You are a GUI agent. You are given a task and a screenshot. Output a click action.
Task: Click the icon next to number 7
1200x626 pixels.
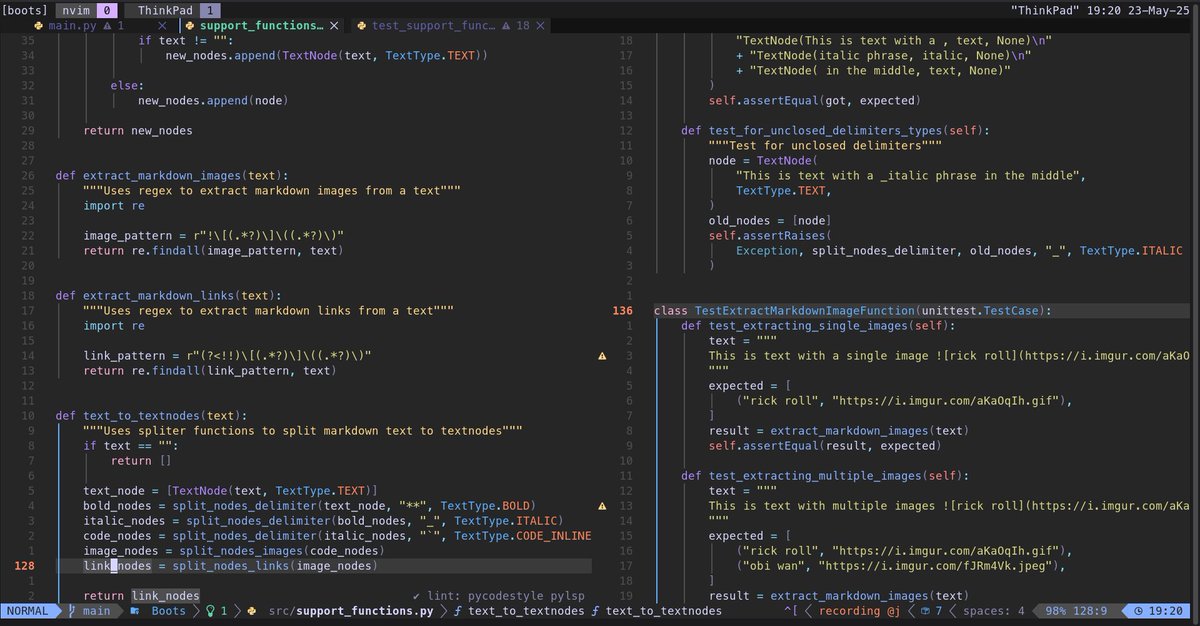click(x=926, y=611)
